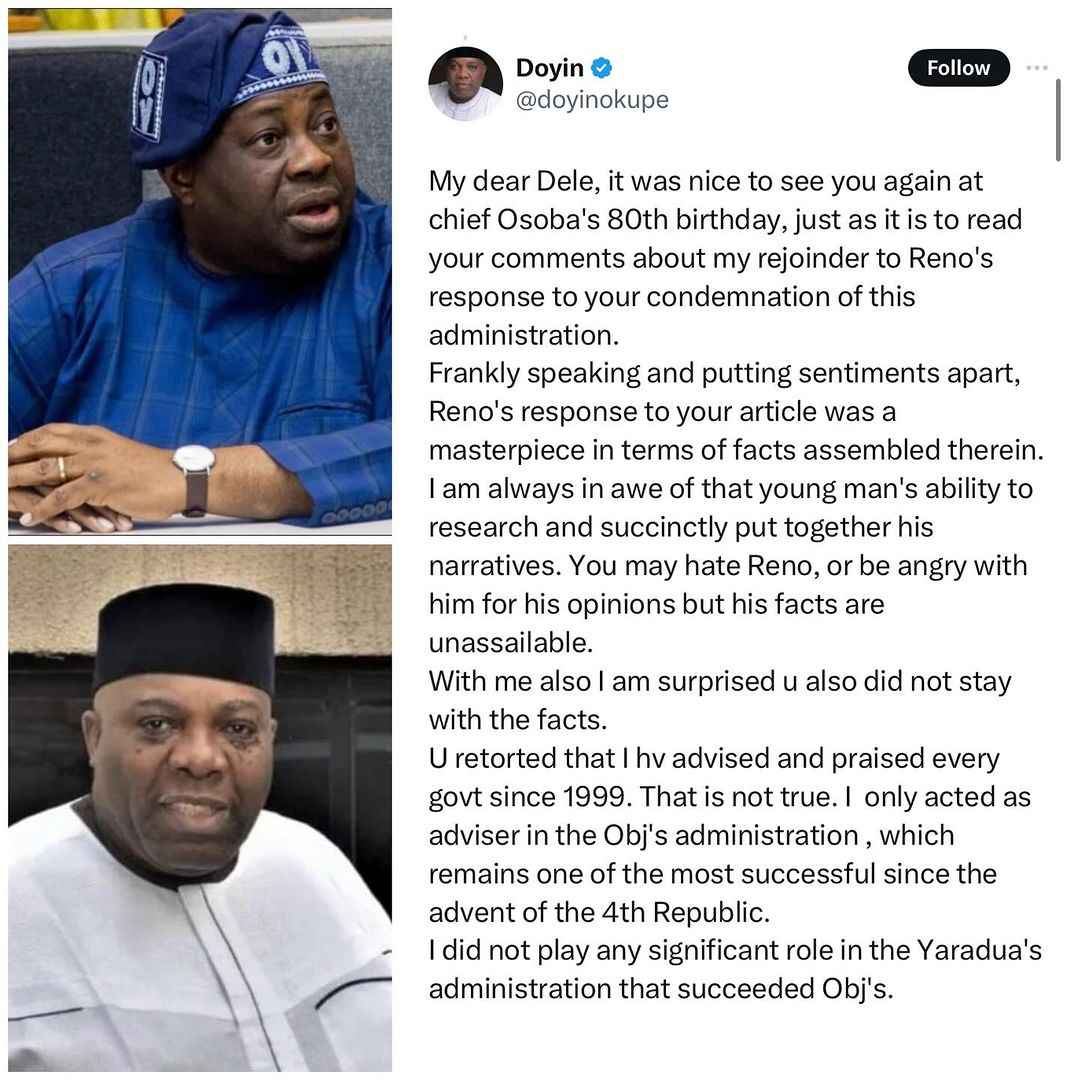Click the 'U retorted that I hv advised' line
1080x1080 pixels.
point(714,758)
